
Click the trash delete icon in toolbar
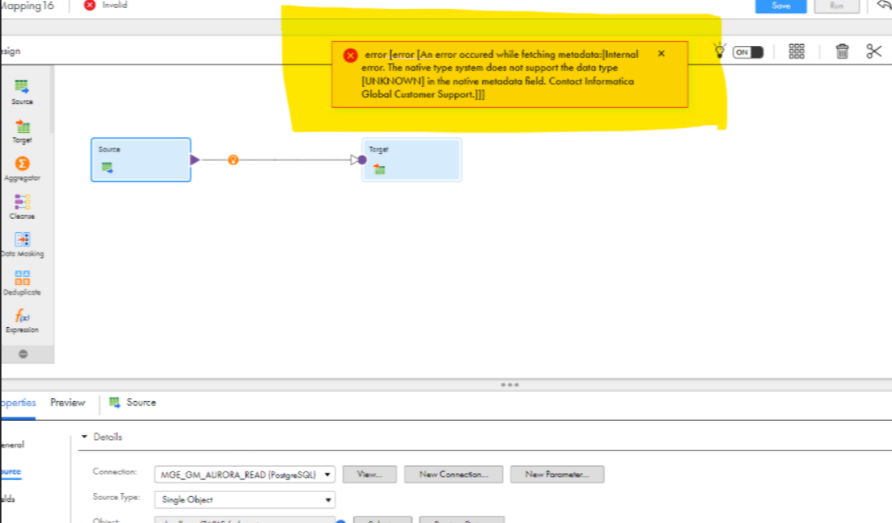pos(842,51)
